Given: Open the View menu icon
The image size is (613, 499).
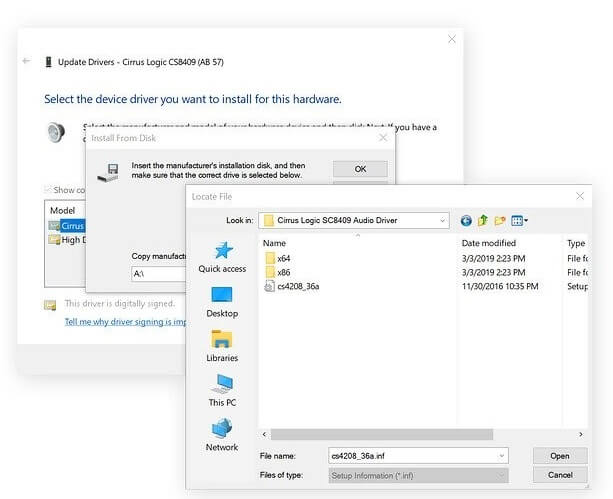Looking at the screenshot, I should pyautogui.click(x=520, y=221).
